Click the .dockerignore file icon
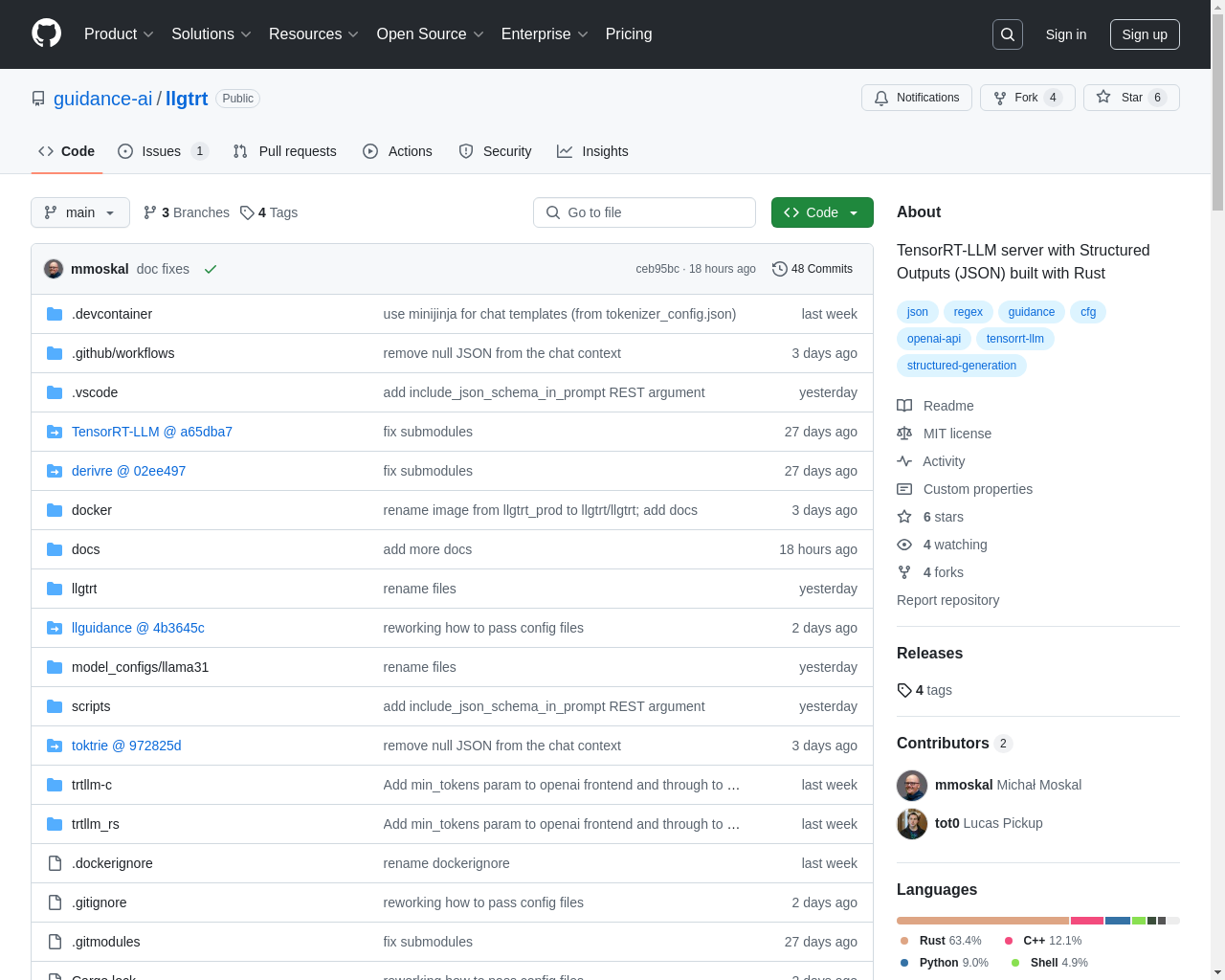Viewport: 1225px width, 980px height. pyautogui.click(x=55, y=863)
